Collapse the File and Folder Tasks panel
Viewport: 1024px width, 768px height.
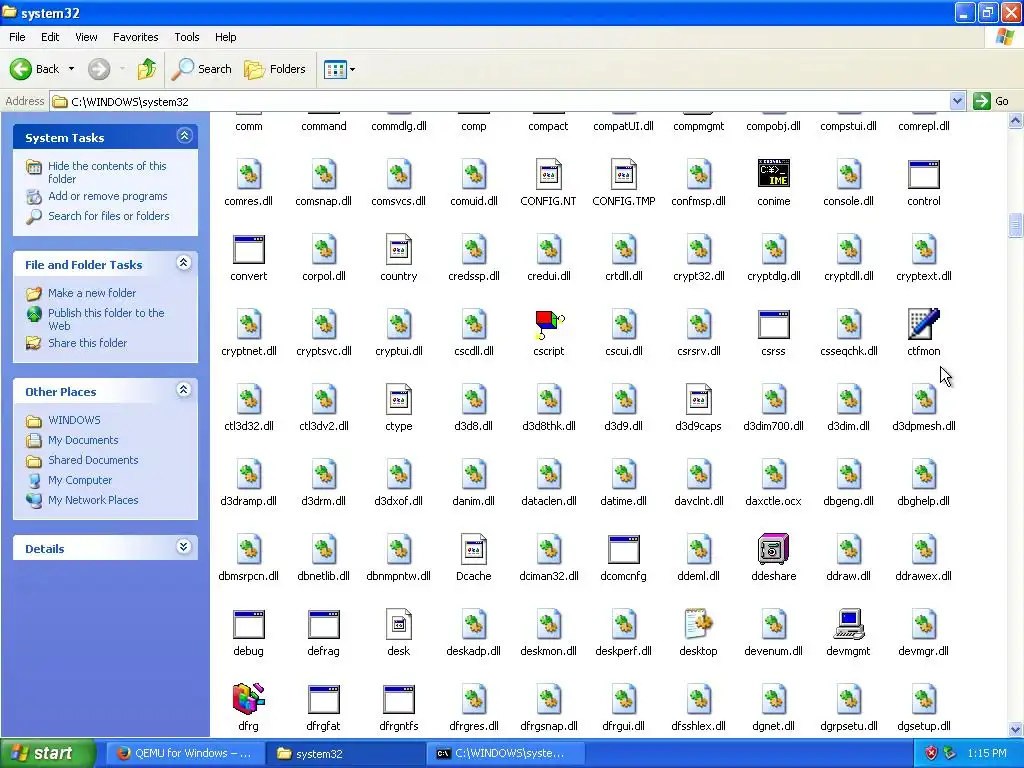point(184,263)
